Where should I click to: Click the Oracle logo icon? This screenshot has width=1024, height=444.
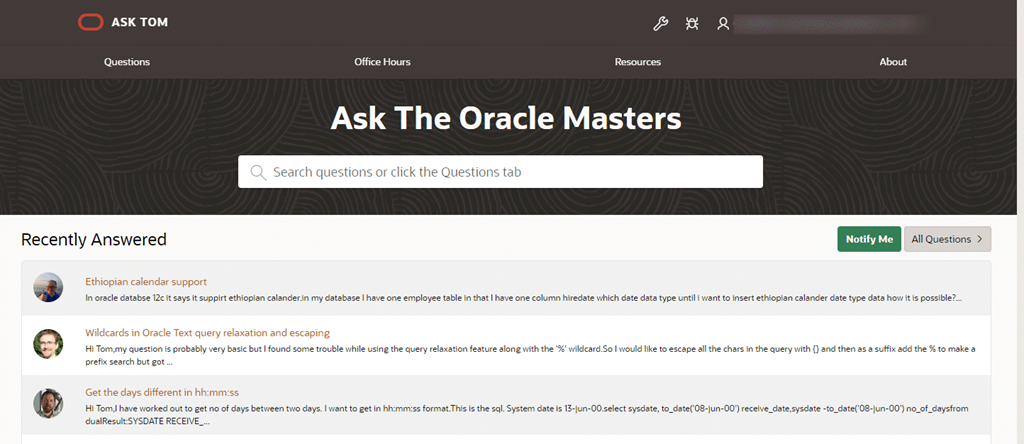pos(91,22)
